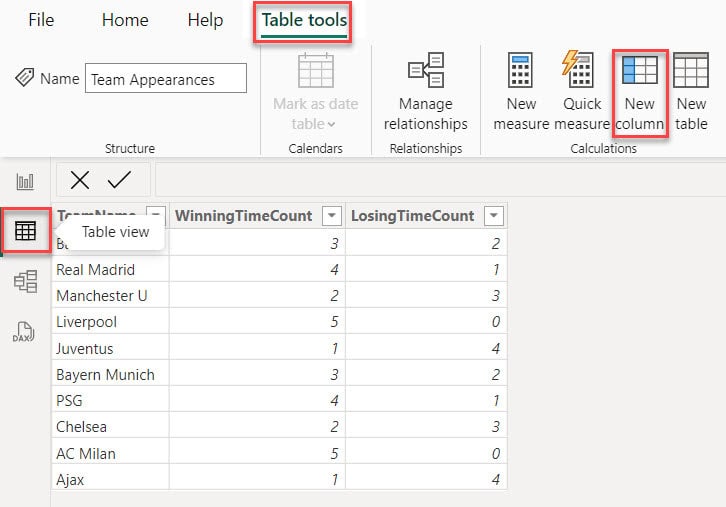Screen dimensions: 726x507
Task: Select Juventus's winning count value 1
Action: pyautogui.click(x=257, y=348)
